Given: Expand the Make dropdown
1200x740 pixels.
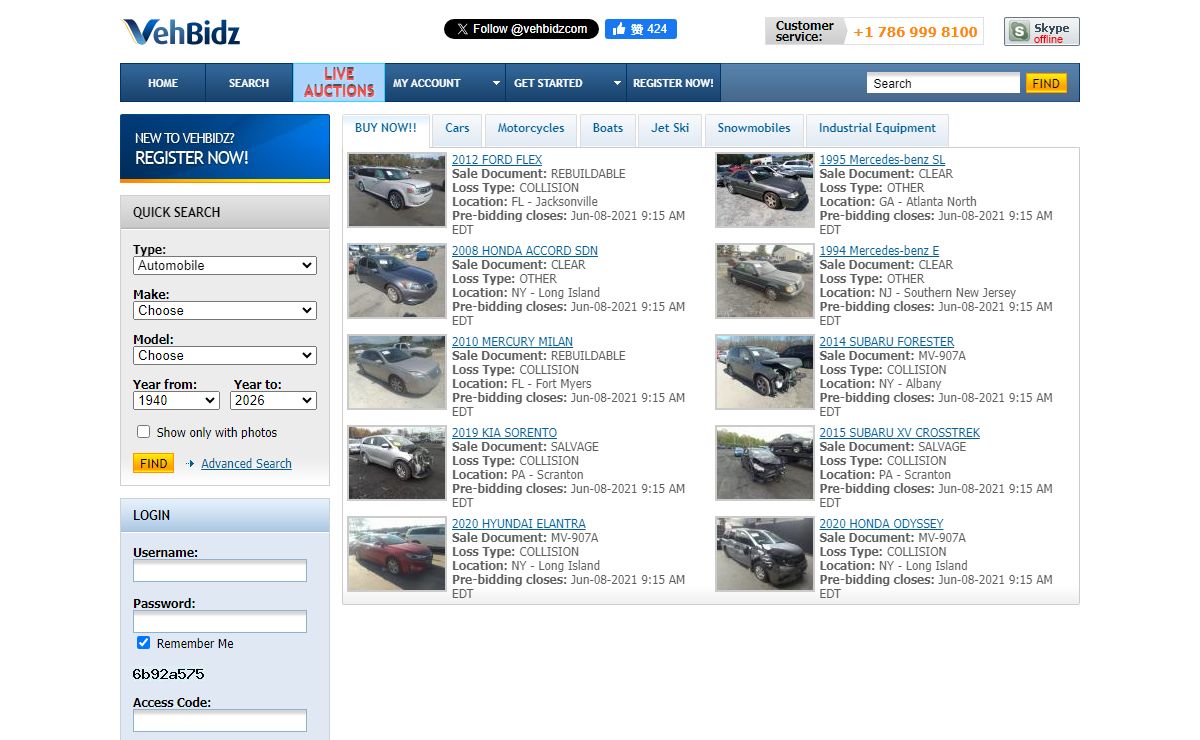Looking at the screenshot, I should click(x=225, y=311).
